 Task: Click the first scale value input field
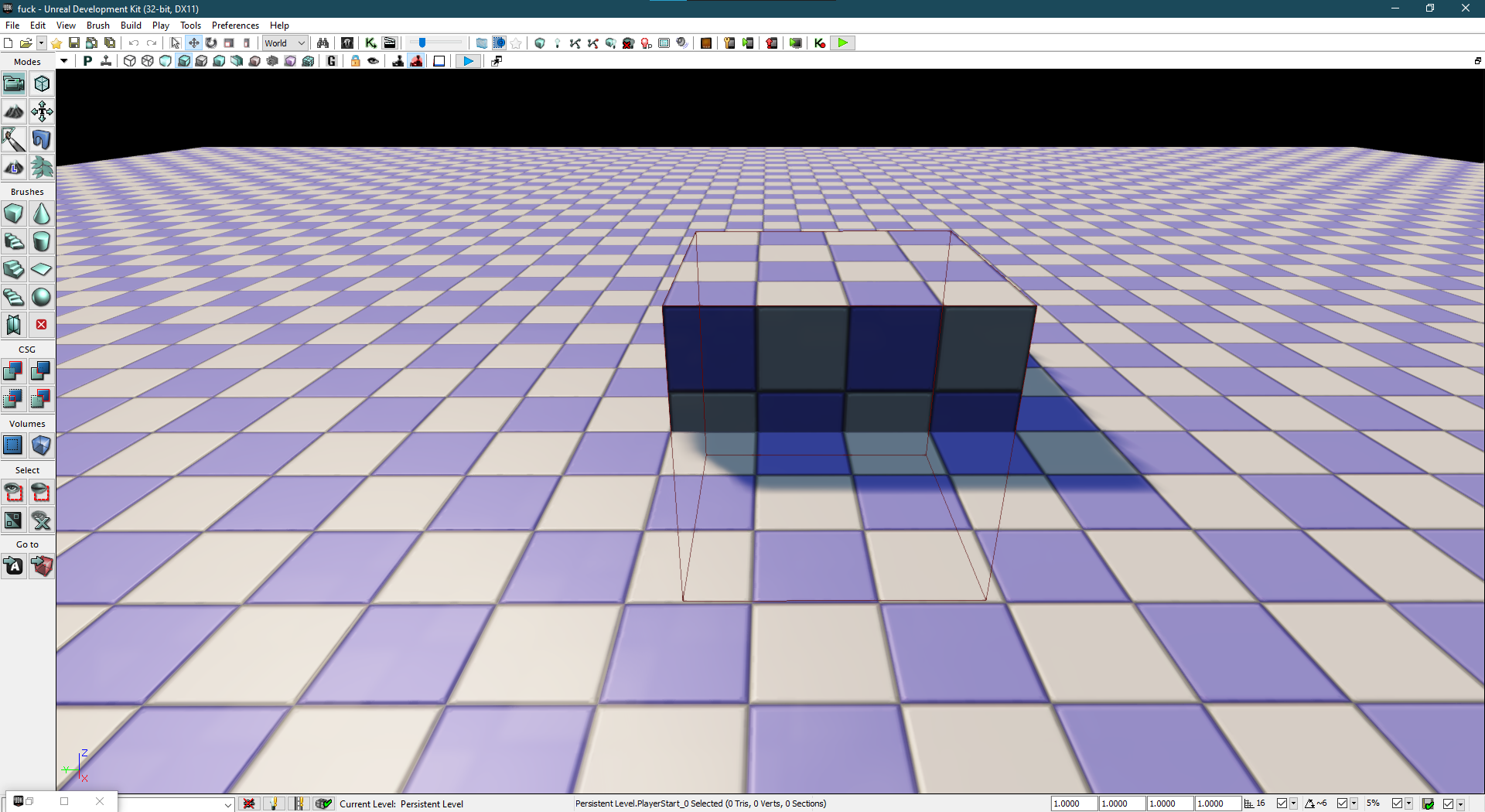1074,803
